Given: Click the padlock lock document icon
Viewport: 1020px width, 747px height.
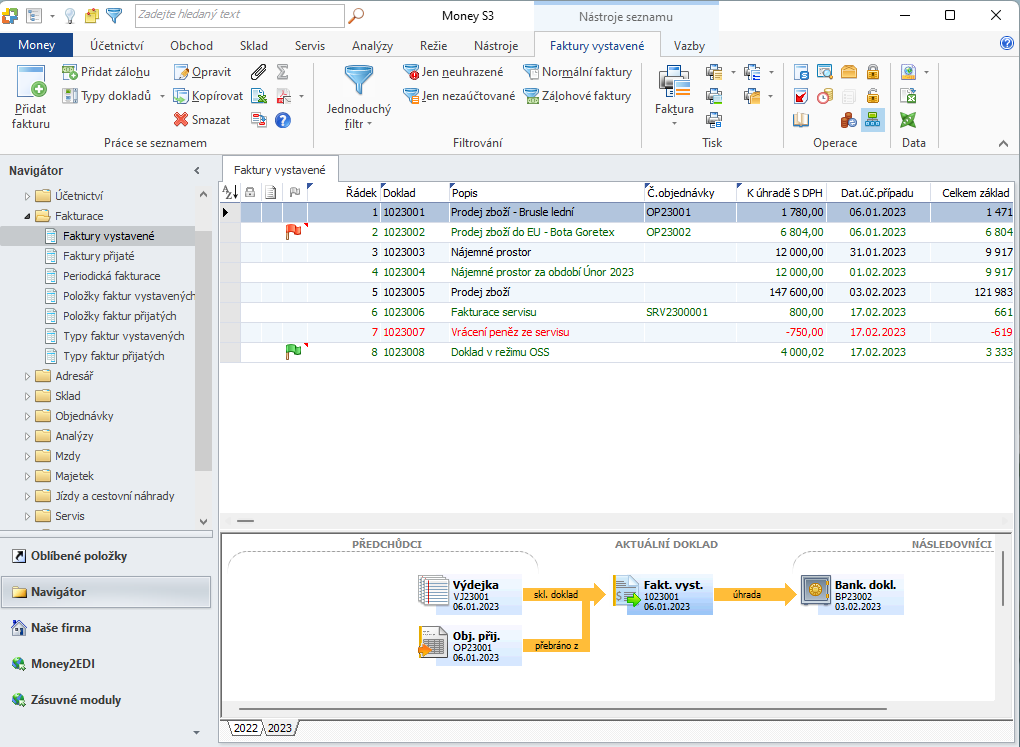Looking at the screenshot, I should pos(873,72).
